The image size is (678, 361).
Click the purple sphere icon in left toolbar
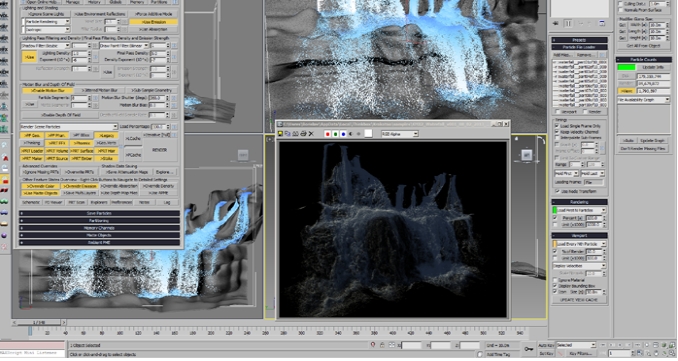point(4,235)
